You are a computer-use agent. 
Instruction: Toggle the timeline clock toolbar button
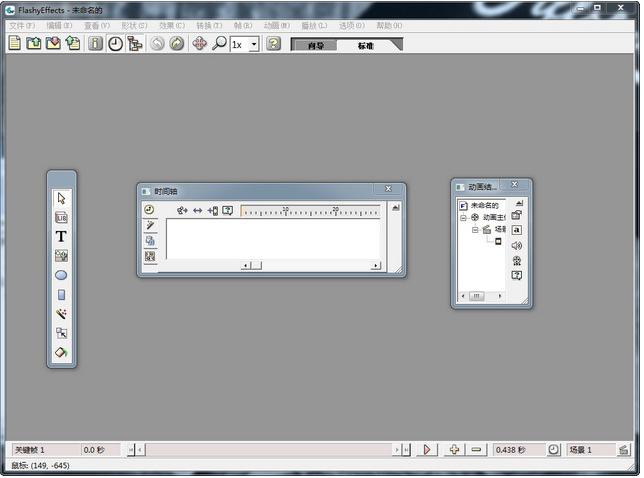115,44
